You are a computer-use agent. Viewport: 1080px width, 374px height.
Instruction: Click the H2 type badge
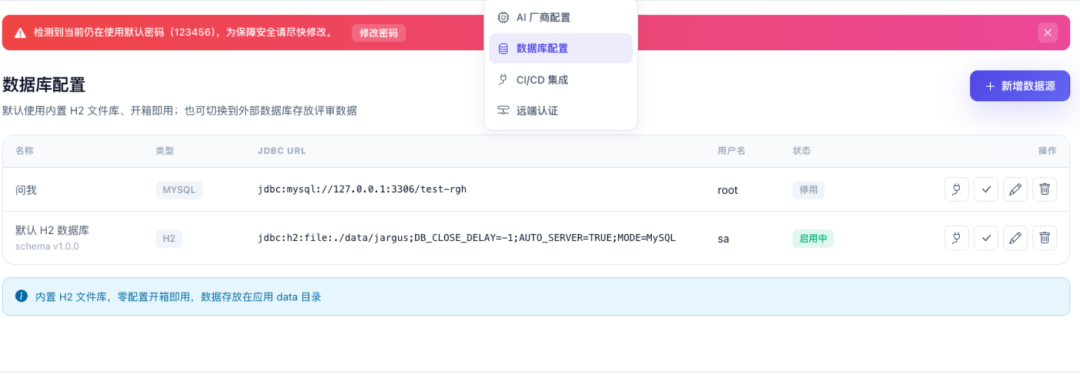pyautogui.click(x=169, y=238)
